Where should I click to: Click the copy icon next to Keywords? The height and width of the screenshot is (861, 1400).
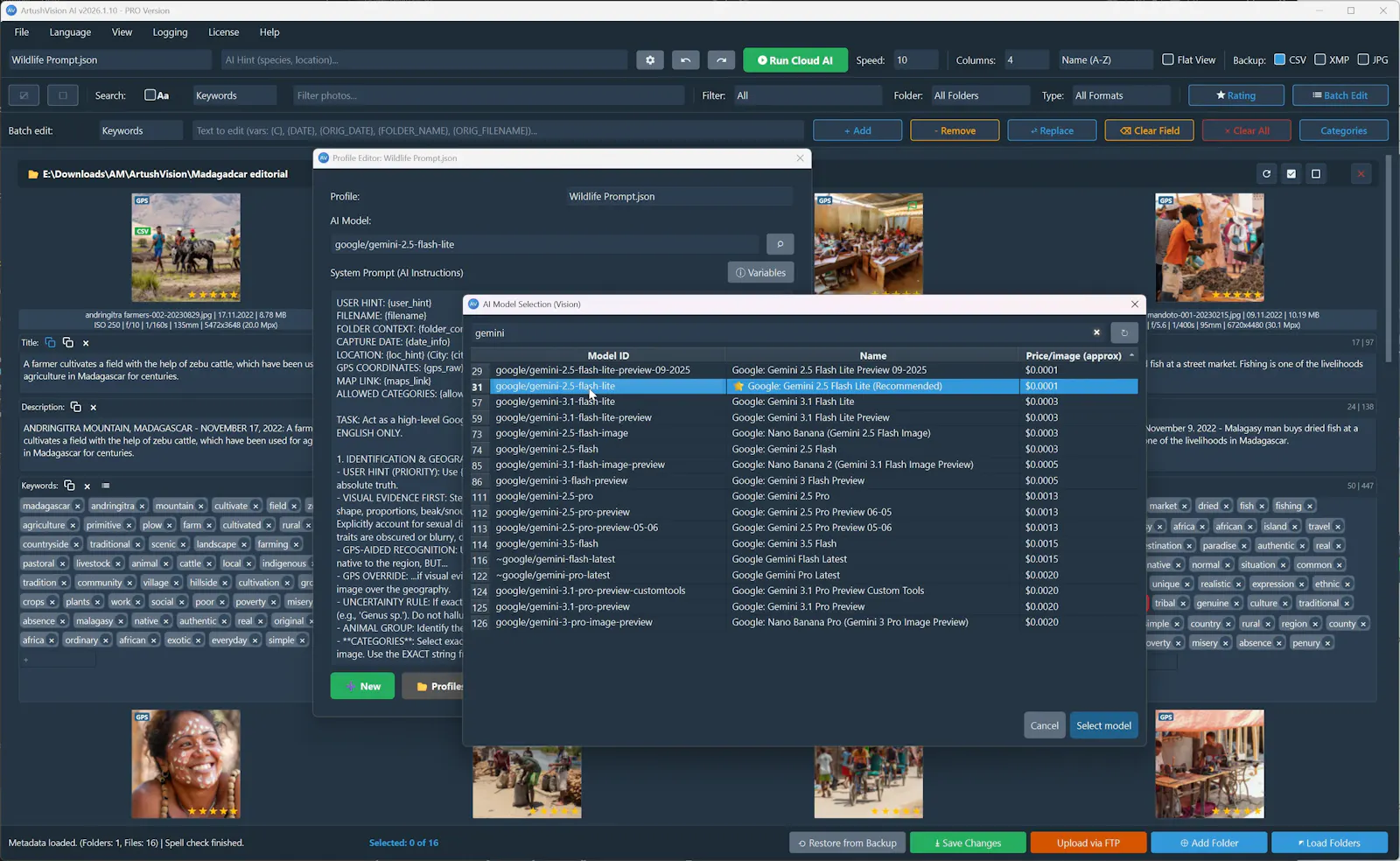click(69, 486)
